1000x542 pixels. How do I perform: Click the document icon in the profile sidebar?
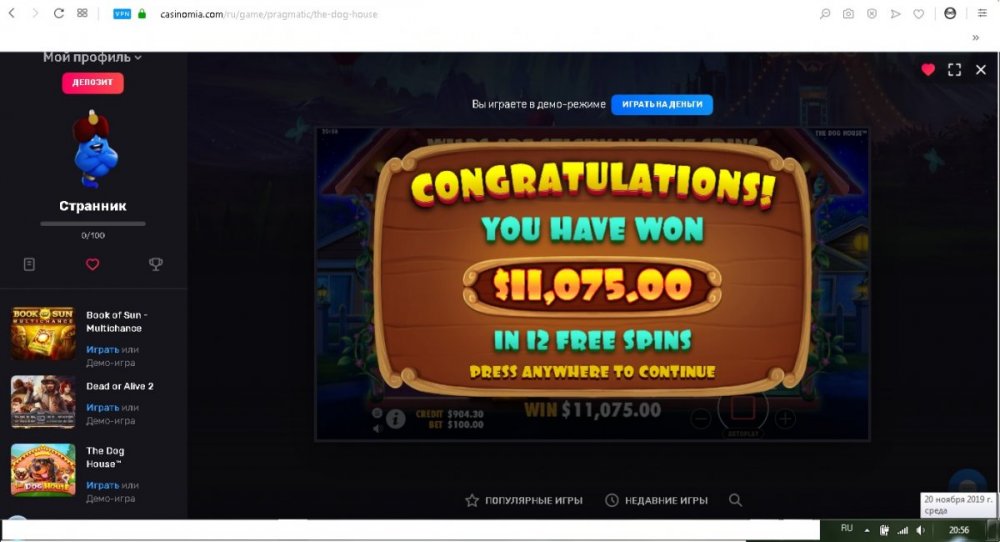tap(29, 264)
